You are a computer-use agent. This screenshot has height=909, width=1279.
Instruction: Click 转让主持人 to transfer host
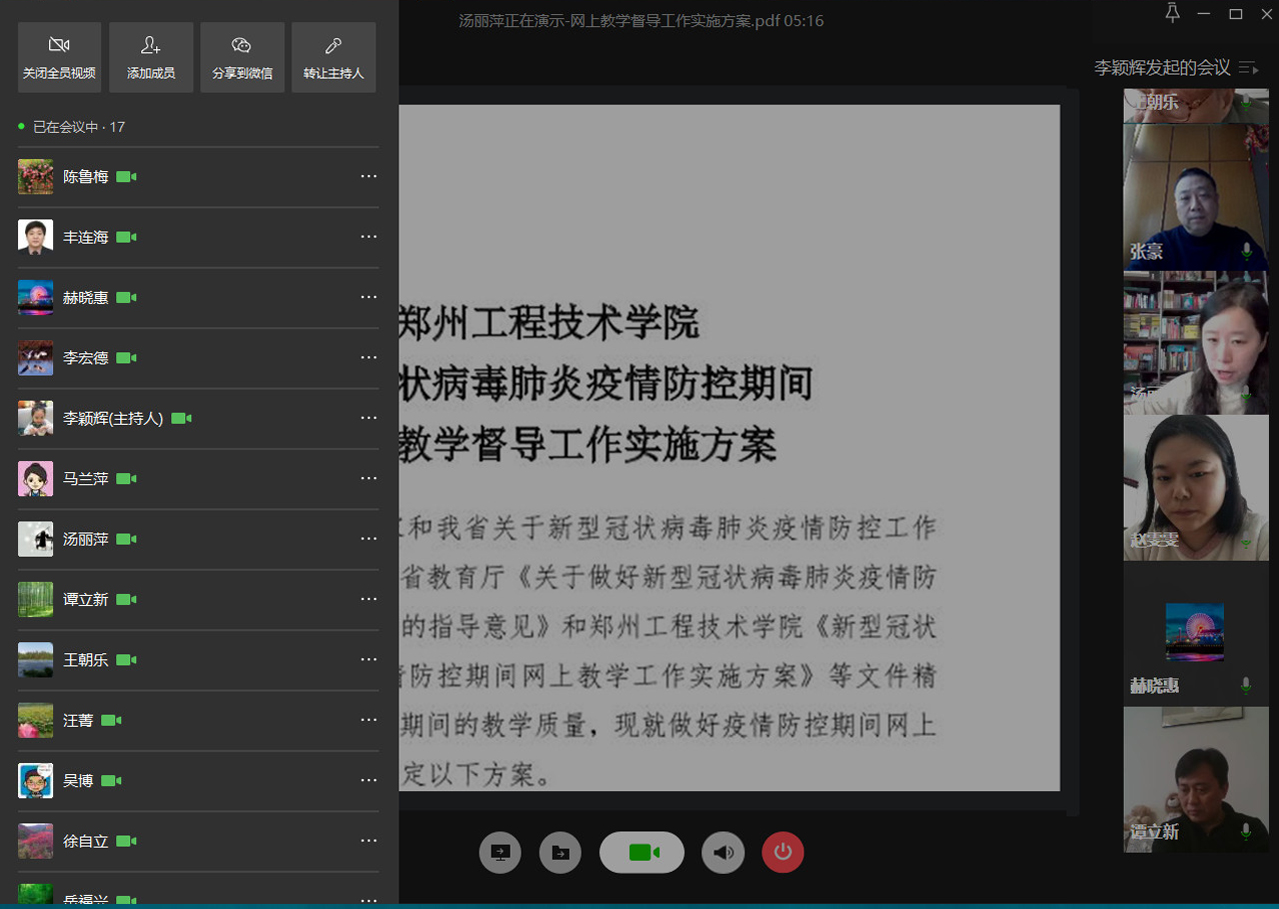pyautogui.click(x=334, y=58)
